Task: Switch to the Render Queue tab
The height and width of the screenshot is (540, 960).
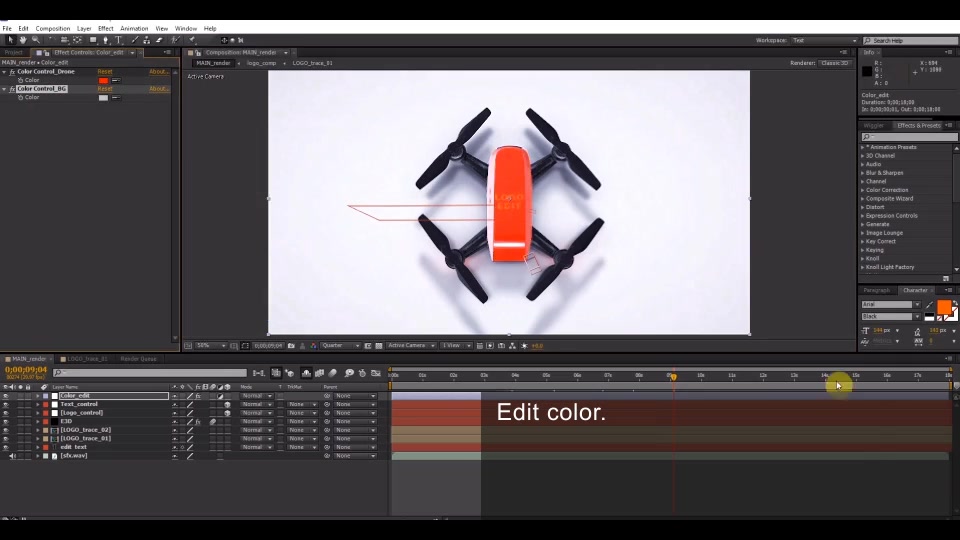Action: (136, 358)
